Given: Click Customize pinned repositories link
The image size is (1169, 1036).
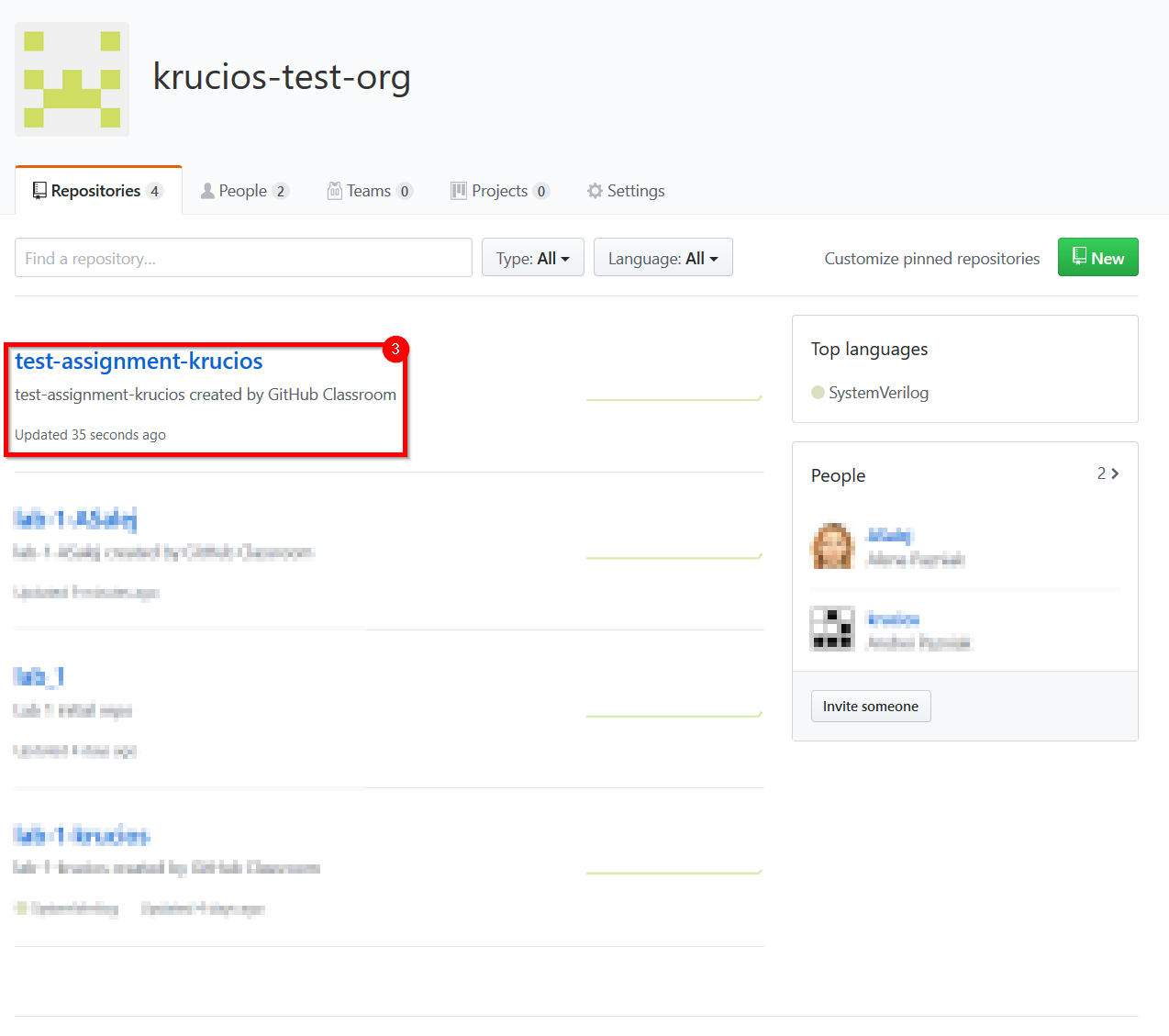Looking at the screenshot, I should pos(931,259).
